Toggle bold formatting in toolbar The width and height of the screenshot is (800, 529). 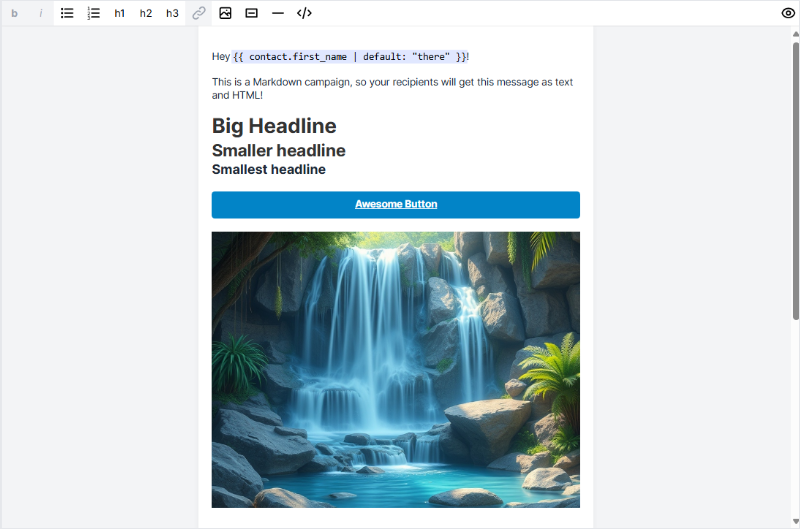pos(14,13)
